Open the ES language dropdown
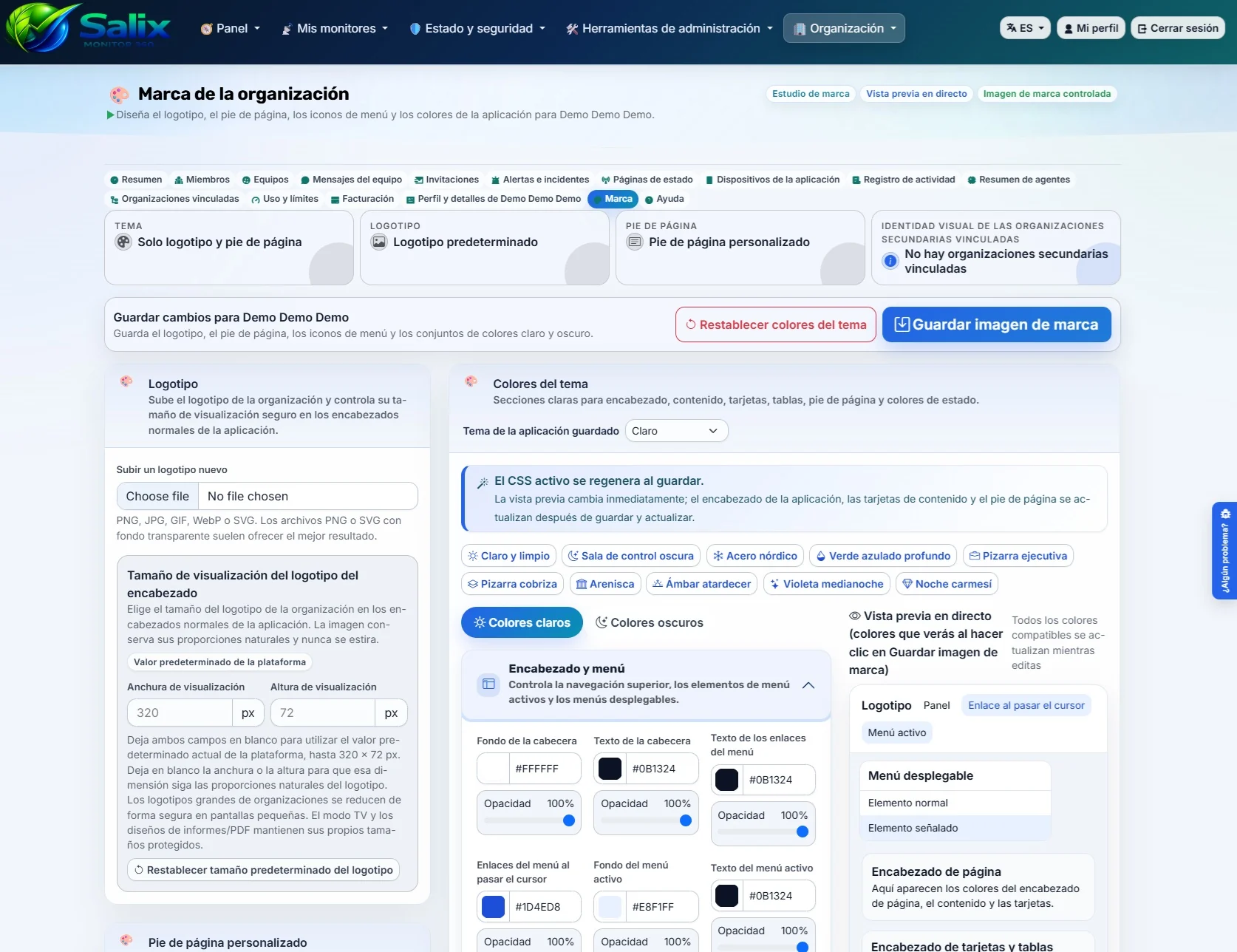The width and height of the screenshot is (1237, 952). [1025, 28]
